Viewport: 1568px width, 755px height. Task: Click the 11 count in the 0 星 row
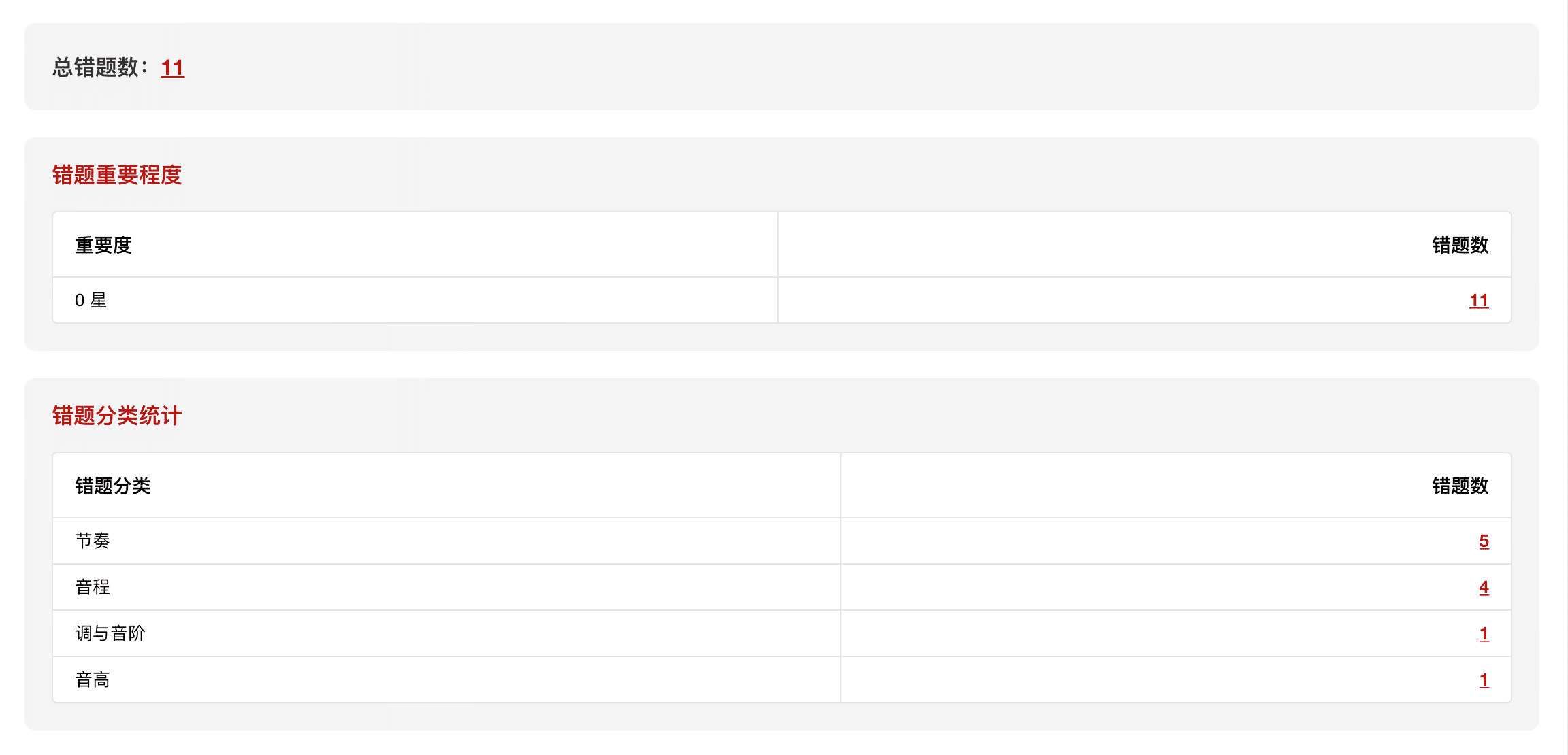click(1478, 301)
